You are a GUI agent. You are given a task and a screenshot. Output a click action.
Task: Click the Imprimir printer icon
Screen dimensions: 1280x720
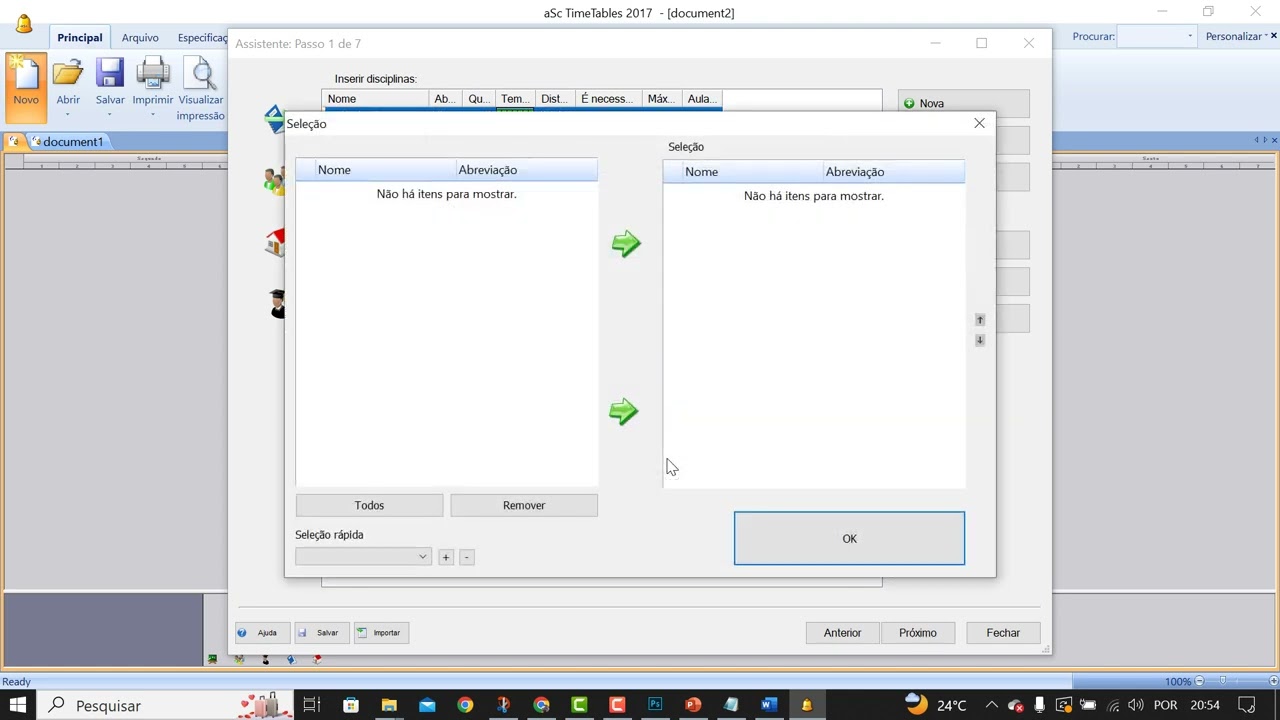[153, 74]
